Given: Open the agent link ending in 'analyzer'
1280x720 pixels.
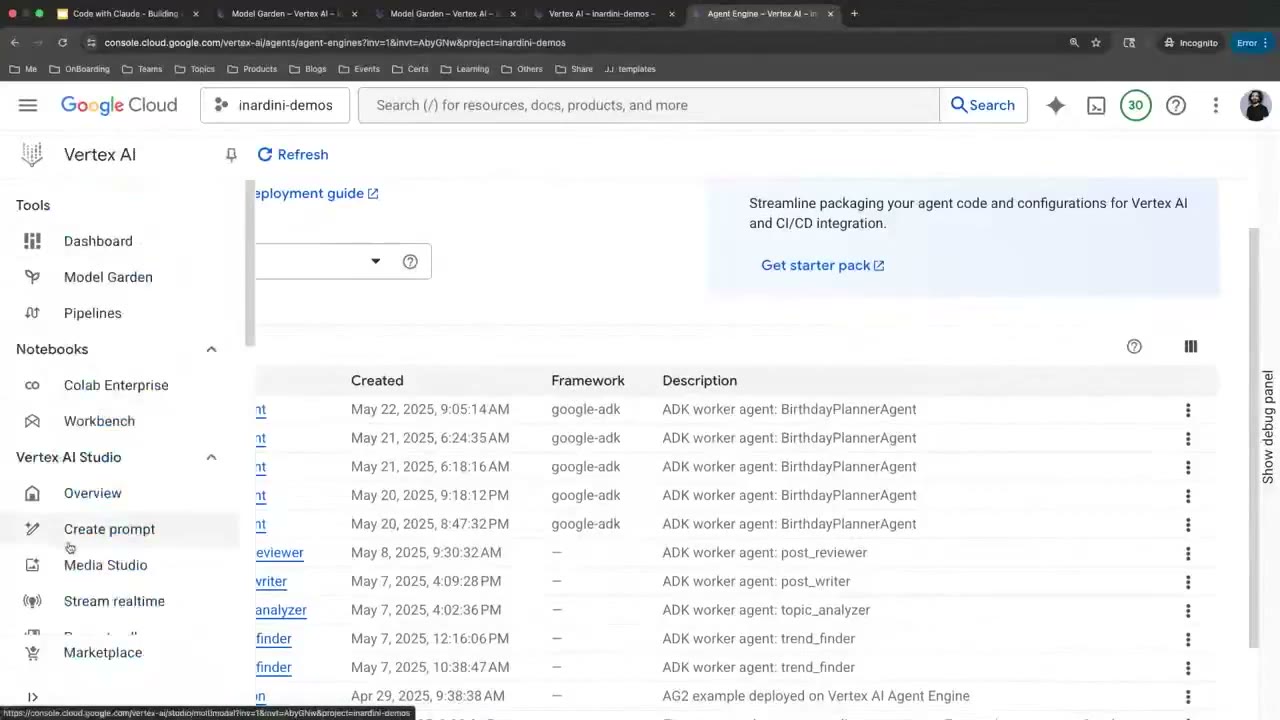Looking at the screenshot, I should click(281, 610).
